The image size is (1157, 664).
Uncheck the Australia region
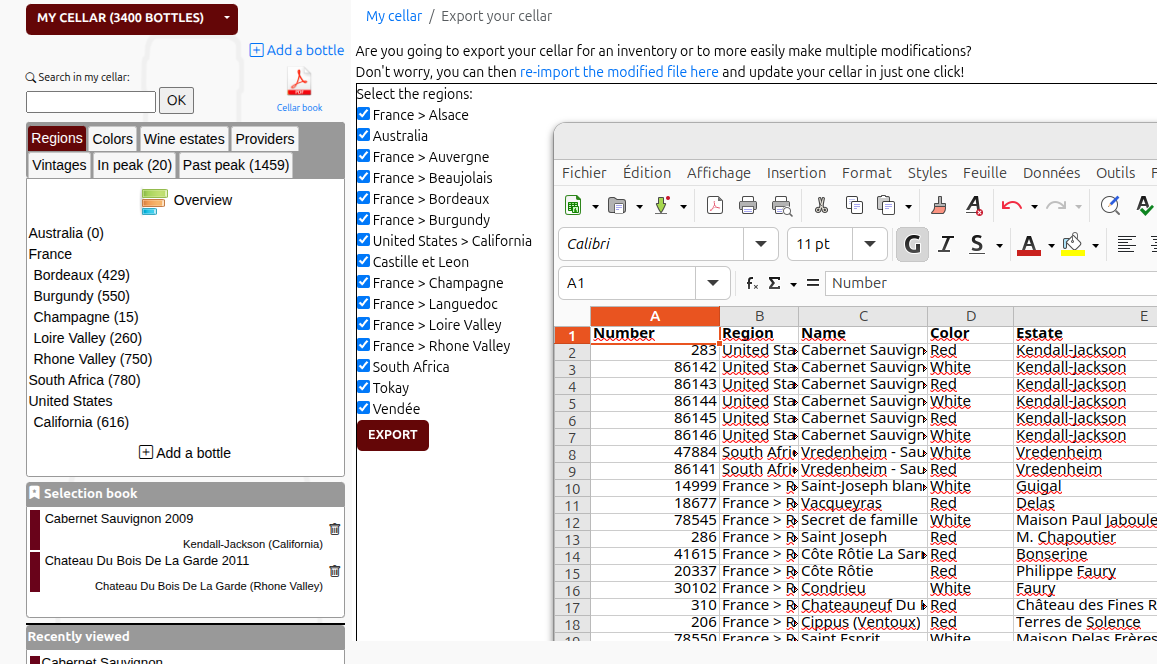(362, 135)
